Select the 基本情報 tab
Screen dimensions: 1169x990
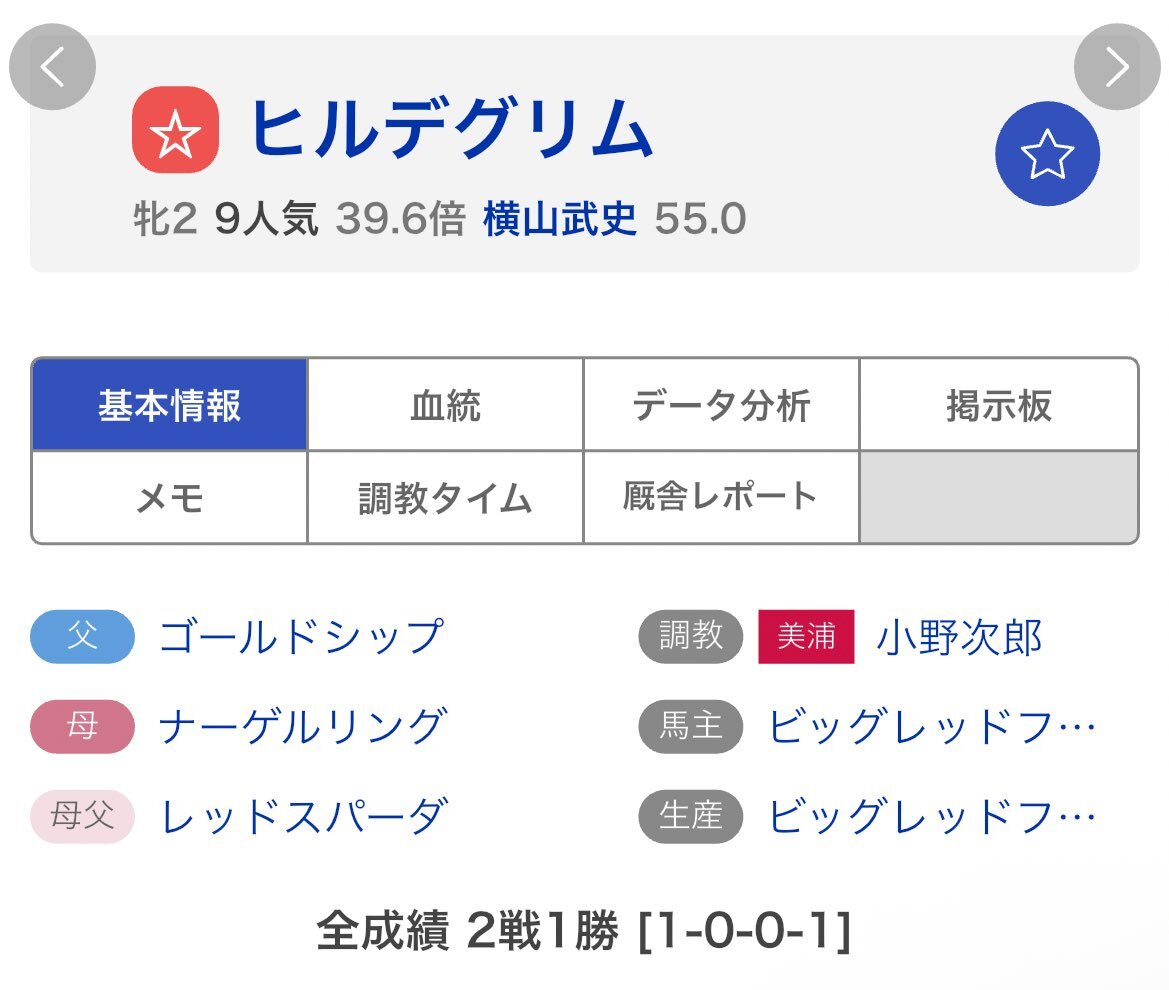[169, 405]
